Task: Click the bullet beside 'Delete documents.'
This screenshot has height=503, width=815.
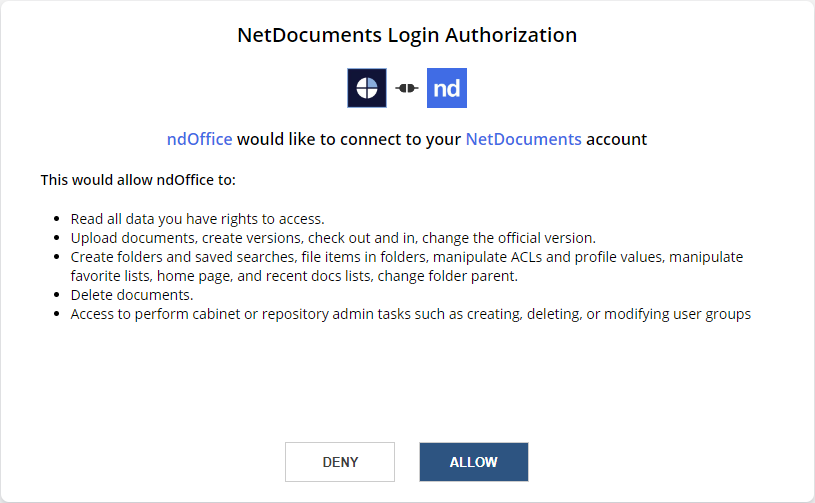Action: tap(57, 295)
